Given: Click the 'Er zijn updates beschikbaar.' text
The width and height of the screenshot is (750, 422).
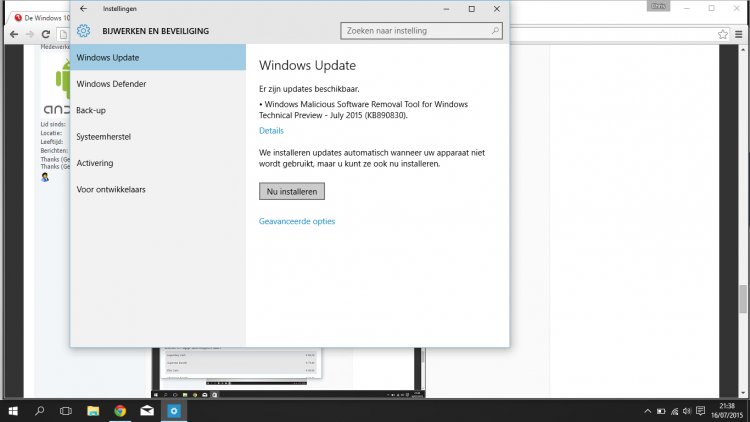Looking at the screenshot, I should pos(309,89).
